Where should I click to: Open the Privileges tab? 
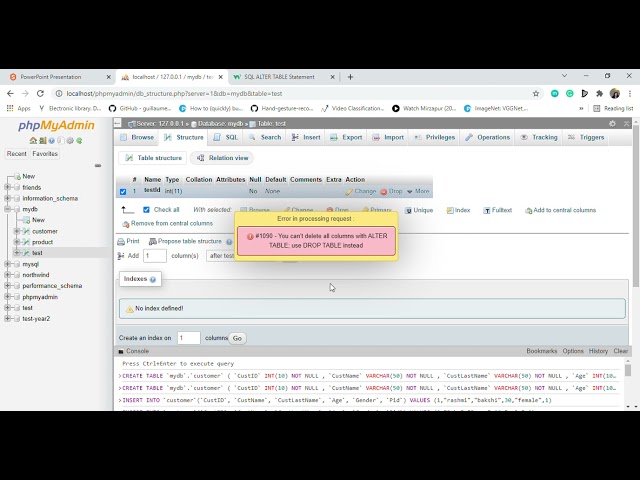434,138
